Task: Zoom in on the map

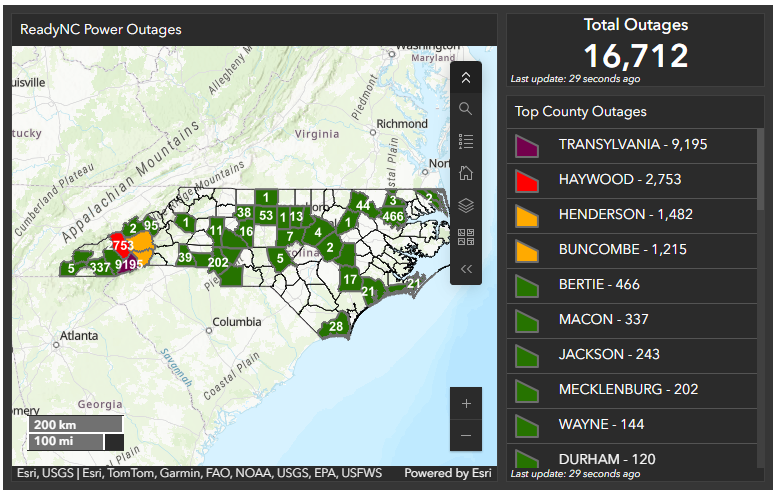Action: (x=466, y=403)
